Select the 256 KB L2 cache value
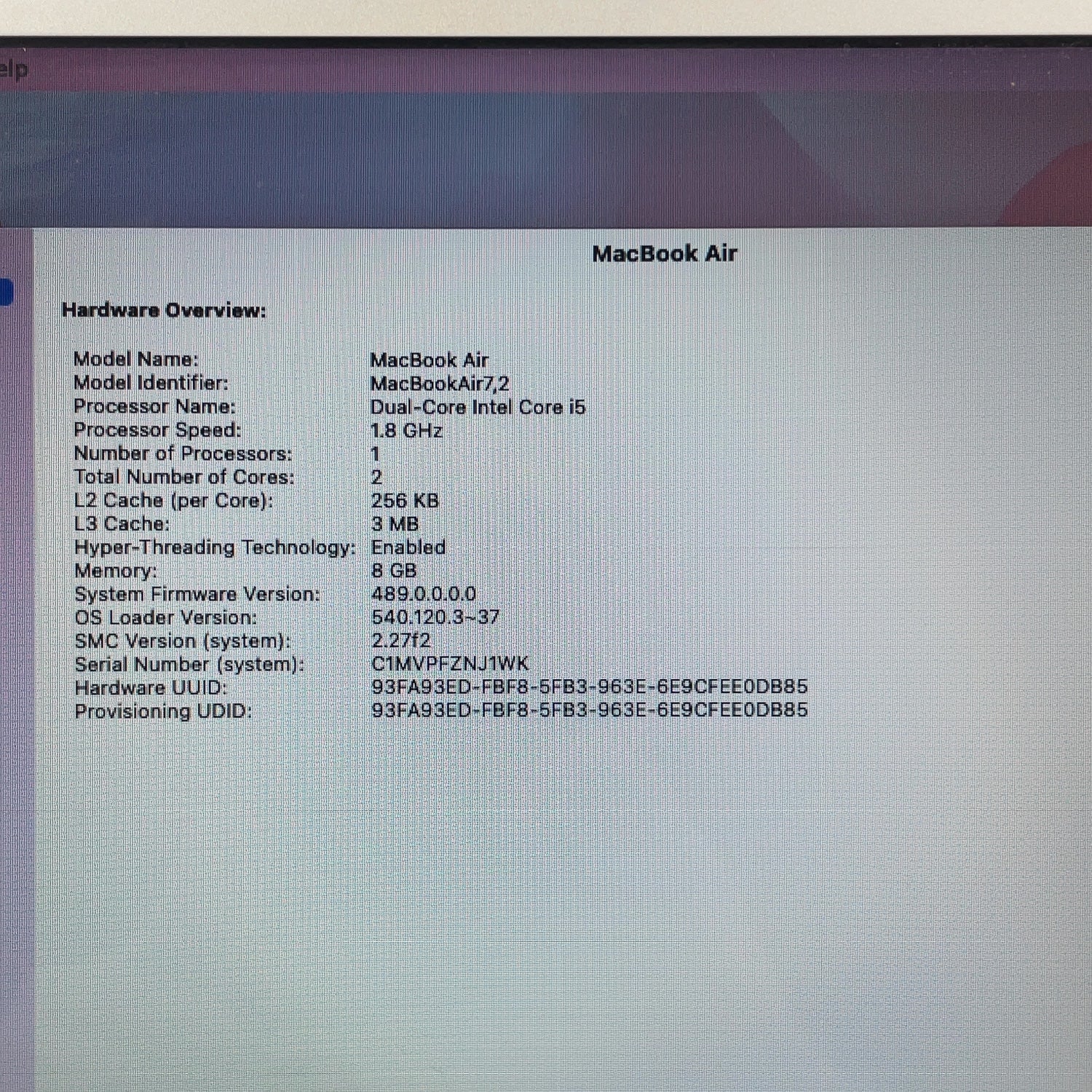This screenshot has width=1092, height=1092. (405, 500)
